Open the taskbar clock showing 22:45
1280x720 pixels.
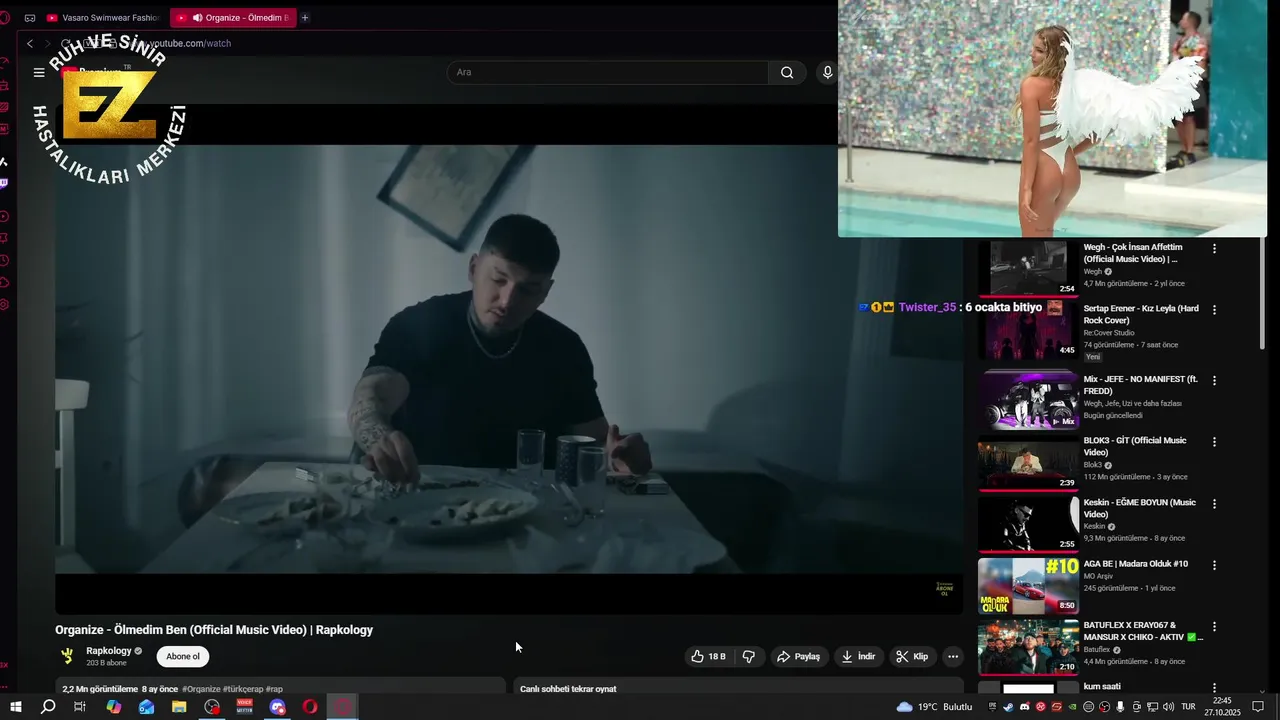(1222, 707)
